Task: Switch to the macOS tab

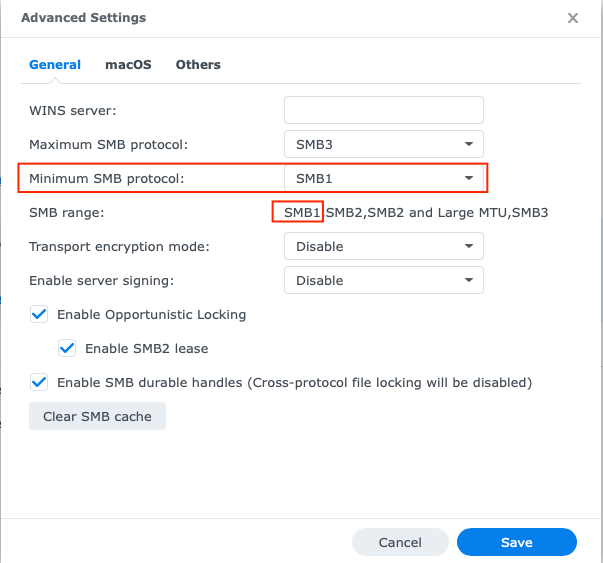Action: 128,65
